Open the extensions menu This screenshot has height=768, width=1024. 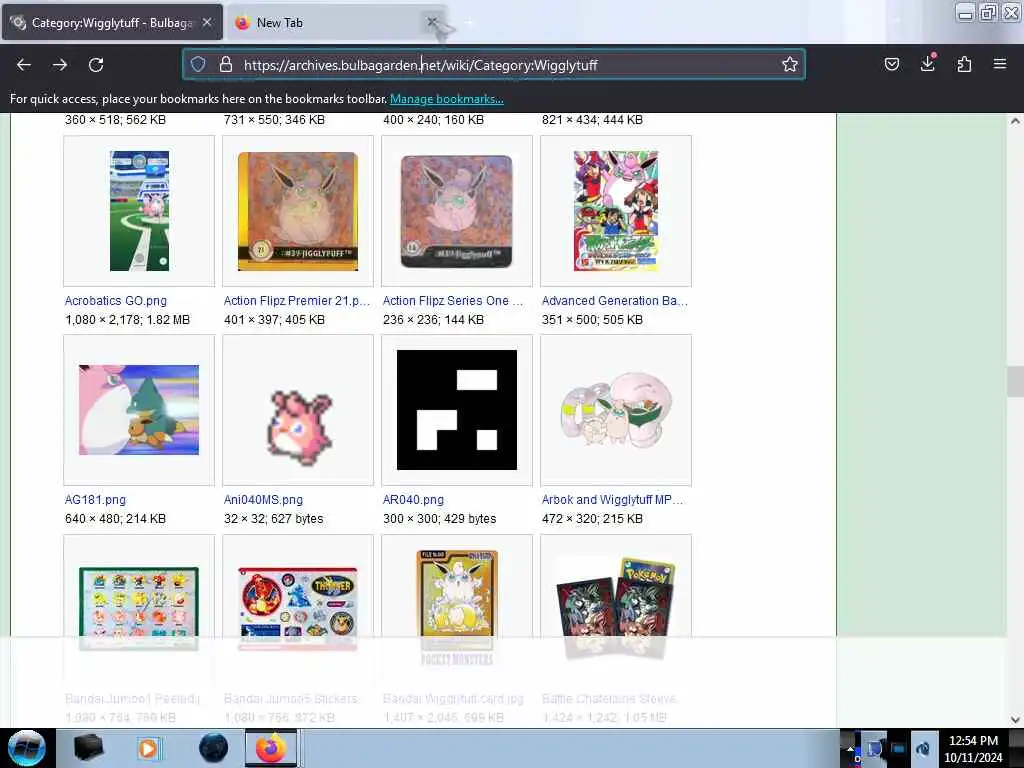click(x=964, y=64)
